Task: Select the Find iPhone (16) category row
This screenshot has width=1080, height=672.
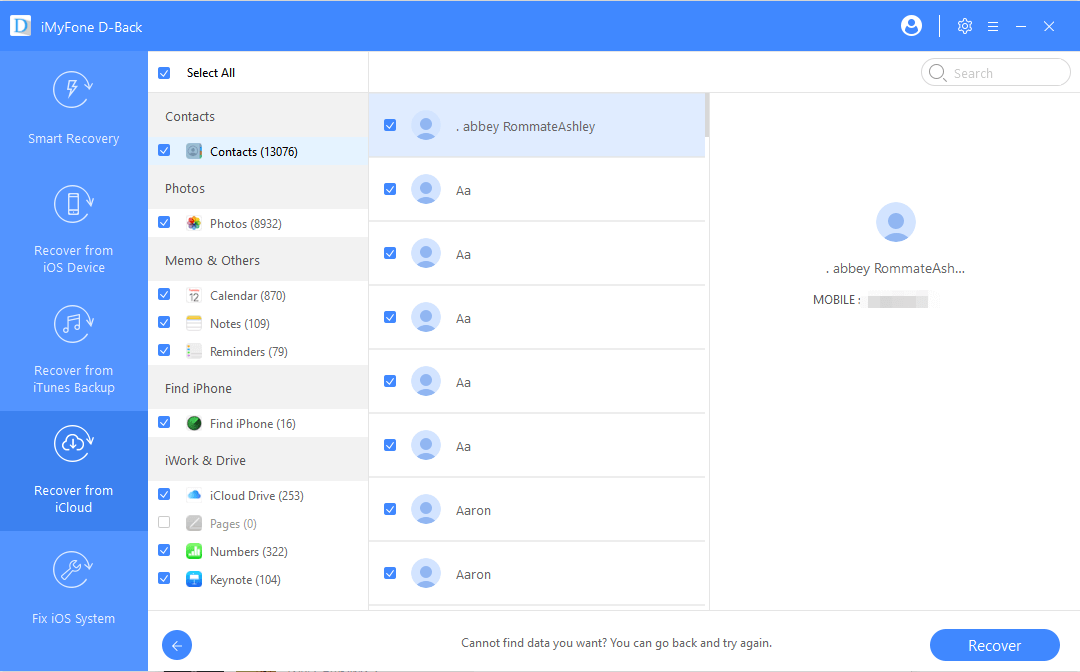Action: point(258,423)
